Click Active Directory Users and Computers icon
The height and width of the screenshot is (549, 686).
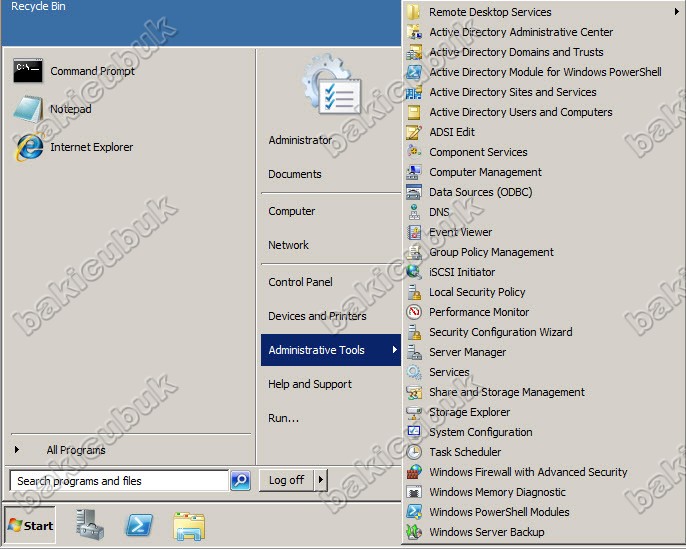pos(414,112)
